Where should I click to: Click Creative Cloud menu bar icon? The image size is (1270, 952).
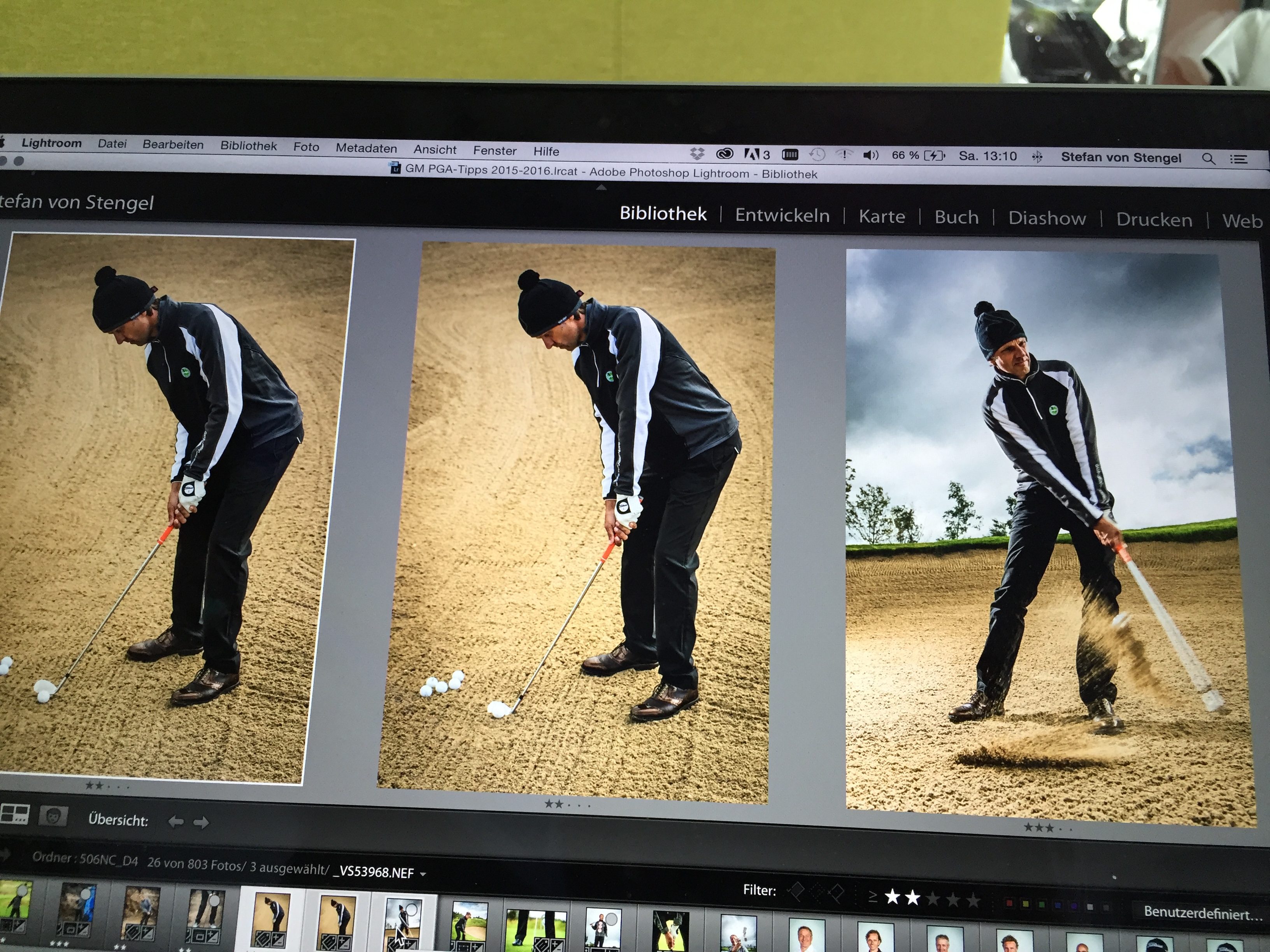click(x=724, y=154)
